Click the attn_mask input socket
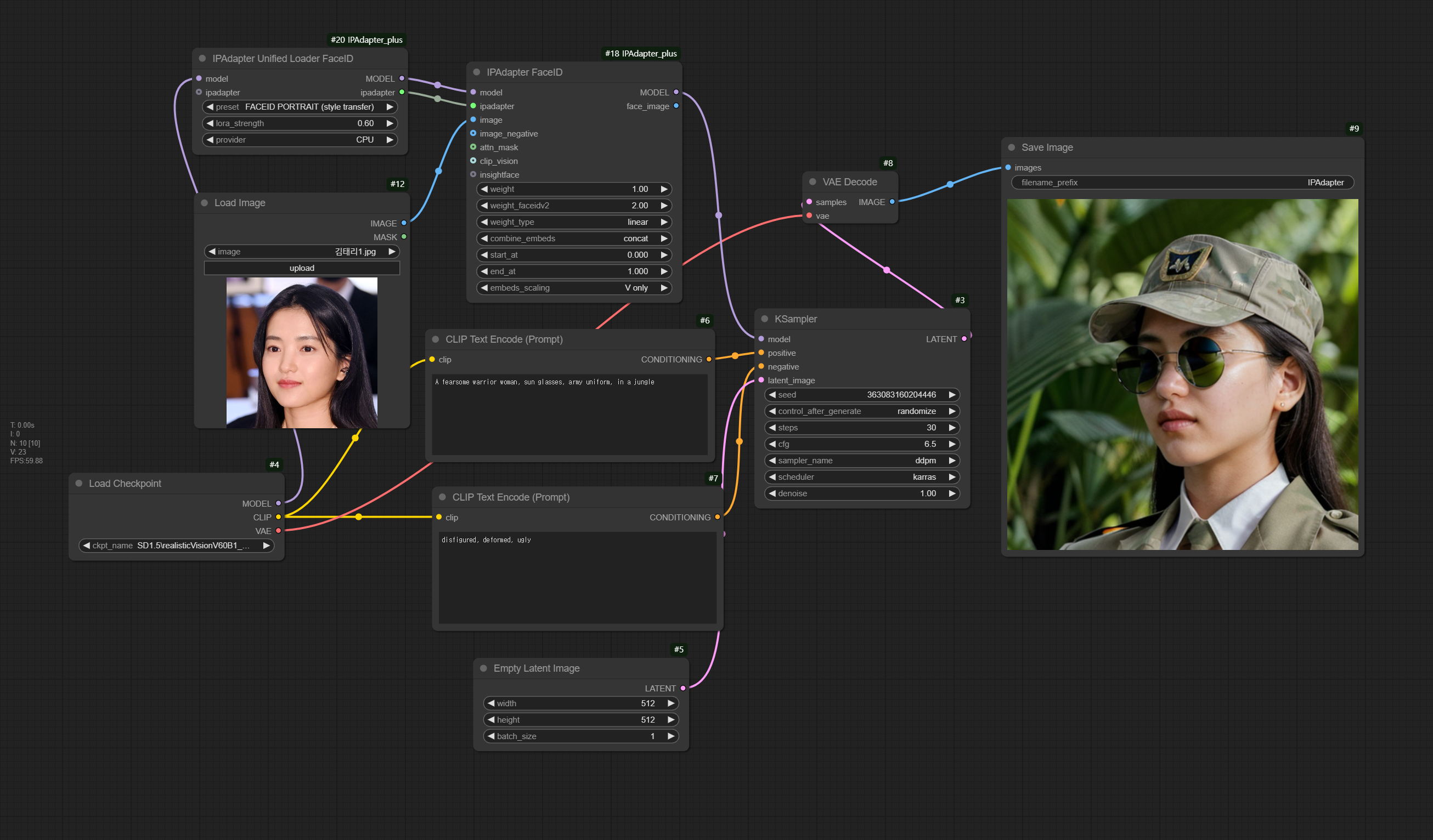This screenshot has height=840, width=1433. 473,147
